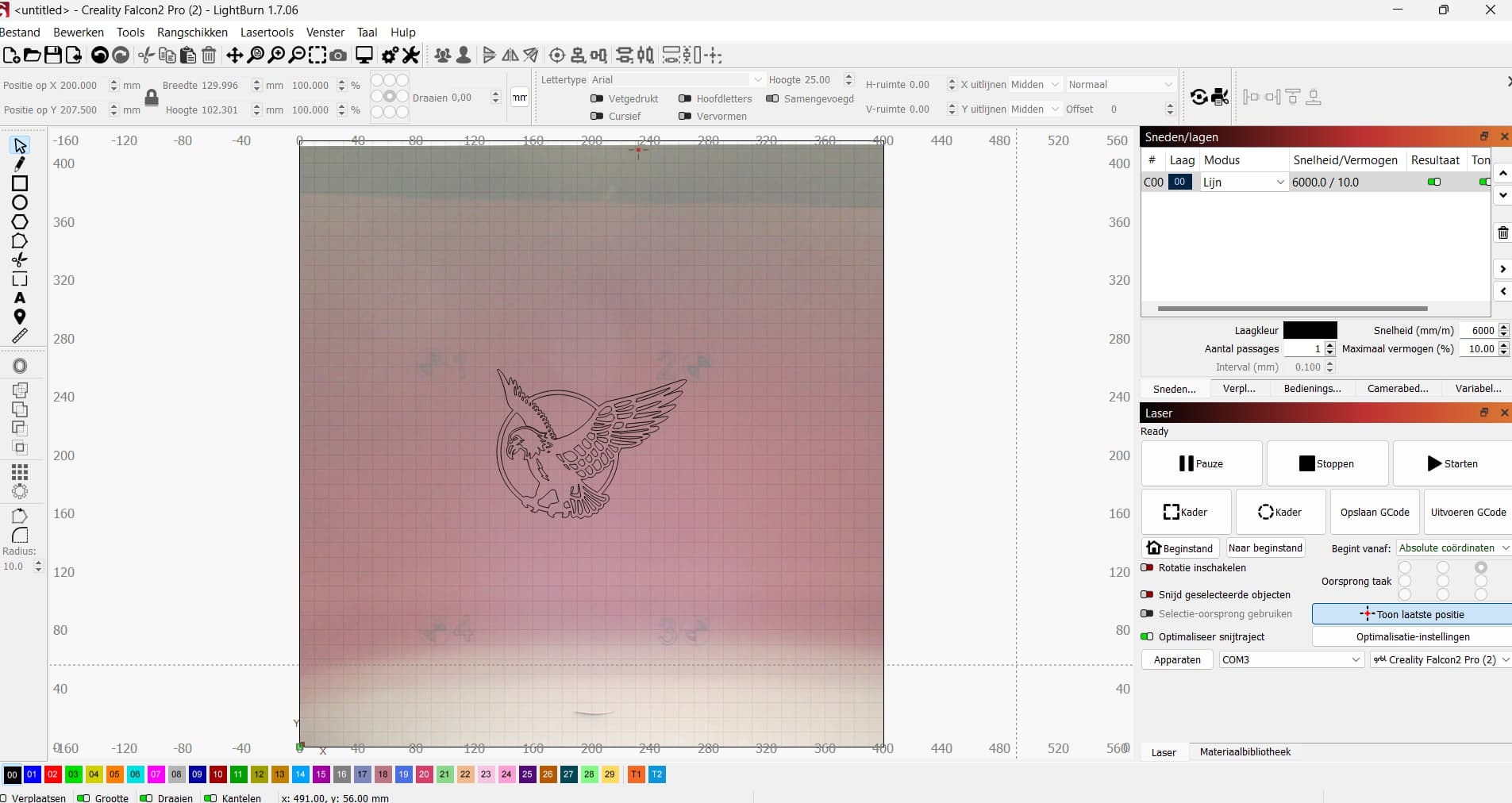Click the Undo arrow icon
The height and width of the screenshot is (803, 1512).
(100, 55)
